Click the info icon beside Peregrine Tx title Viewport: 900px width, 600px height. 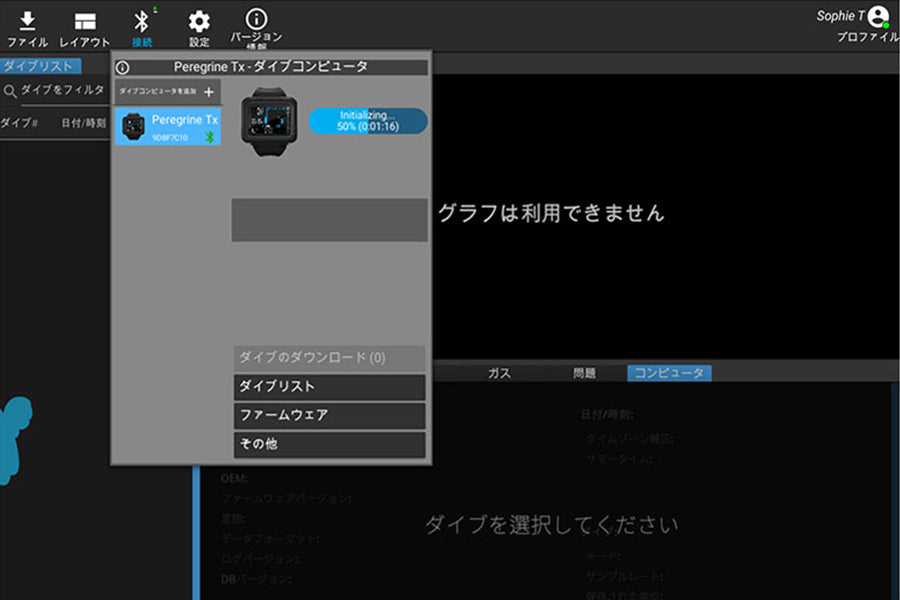coord(123,68)
